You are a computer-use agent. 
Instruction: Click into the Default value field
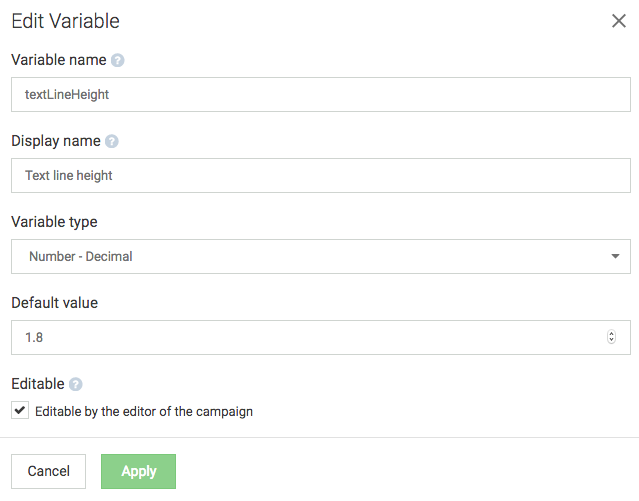tap(300, 337)
